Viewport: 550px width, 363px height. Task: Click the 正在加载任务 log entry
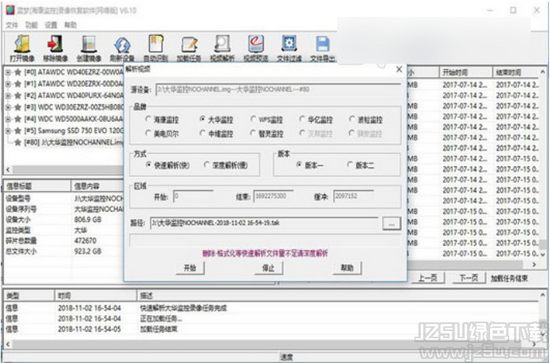pos(161,319)
